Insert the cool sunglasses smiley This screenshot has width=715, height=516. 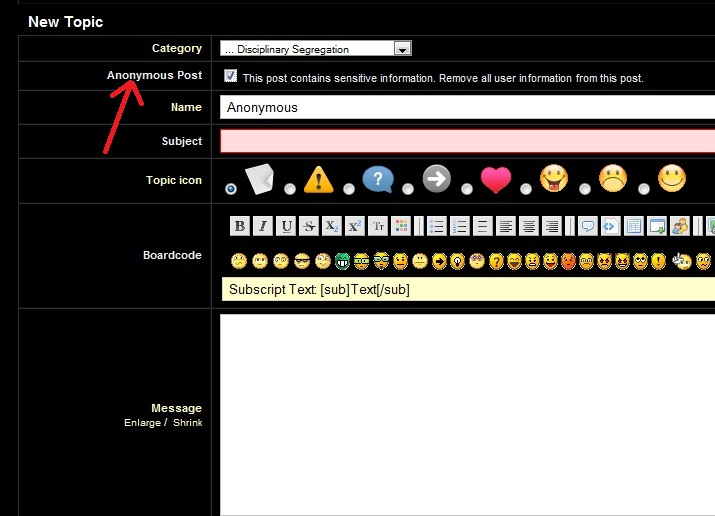(x=301, y=262)
